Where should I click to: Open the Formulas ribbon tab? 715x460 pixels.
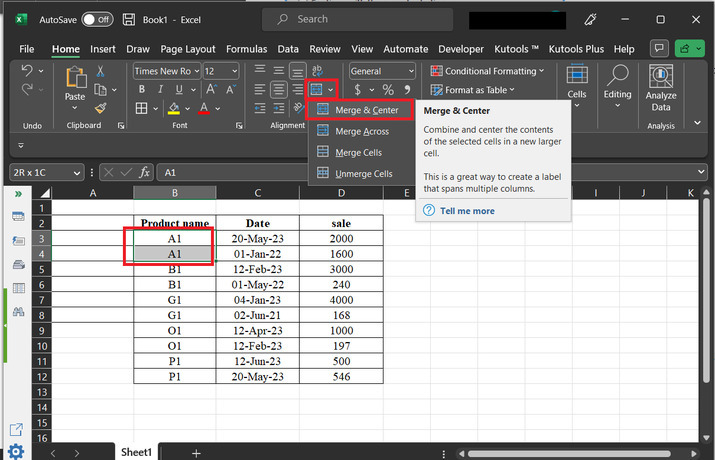pyautogui.click(x=246, y=49)
